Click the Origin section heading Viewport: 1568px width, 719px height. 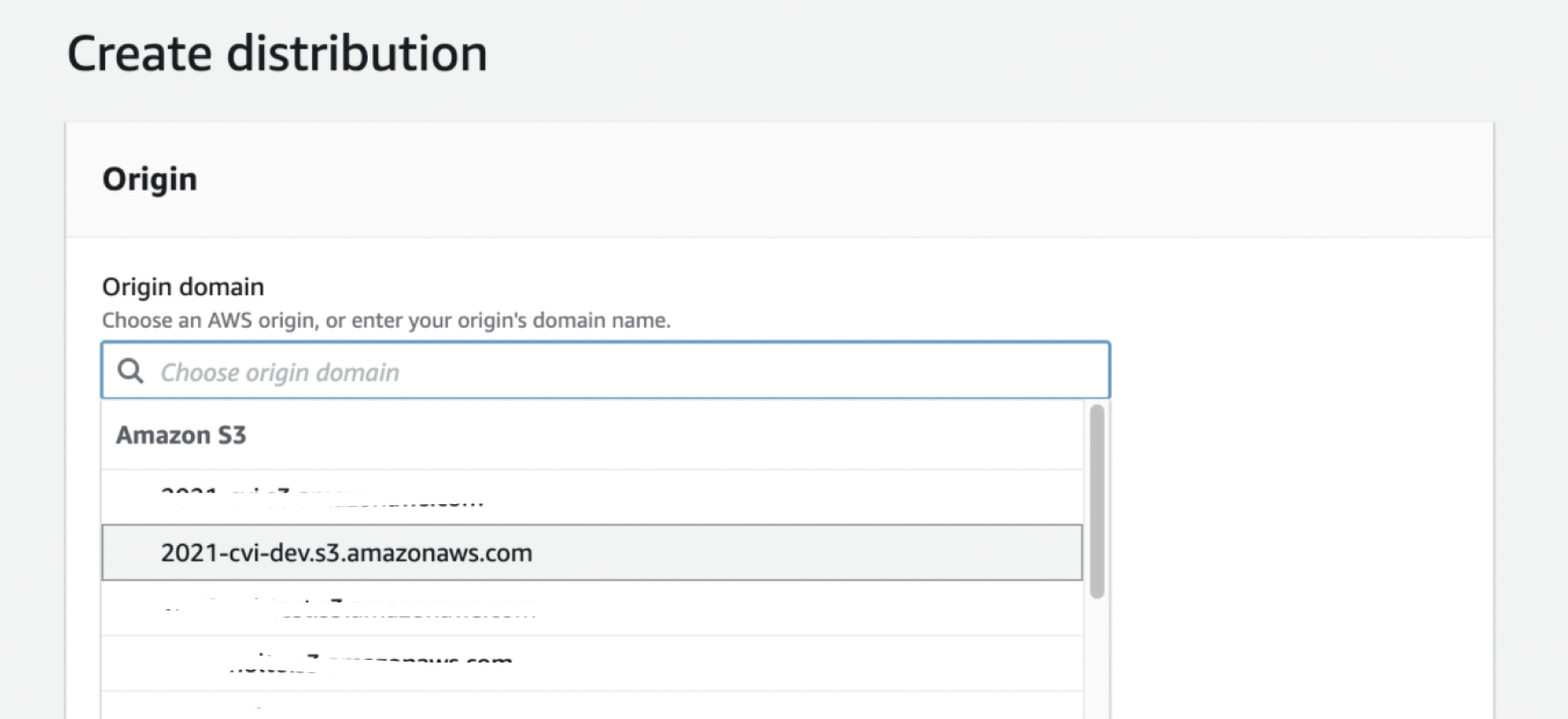click(x=150, y=179)
